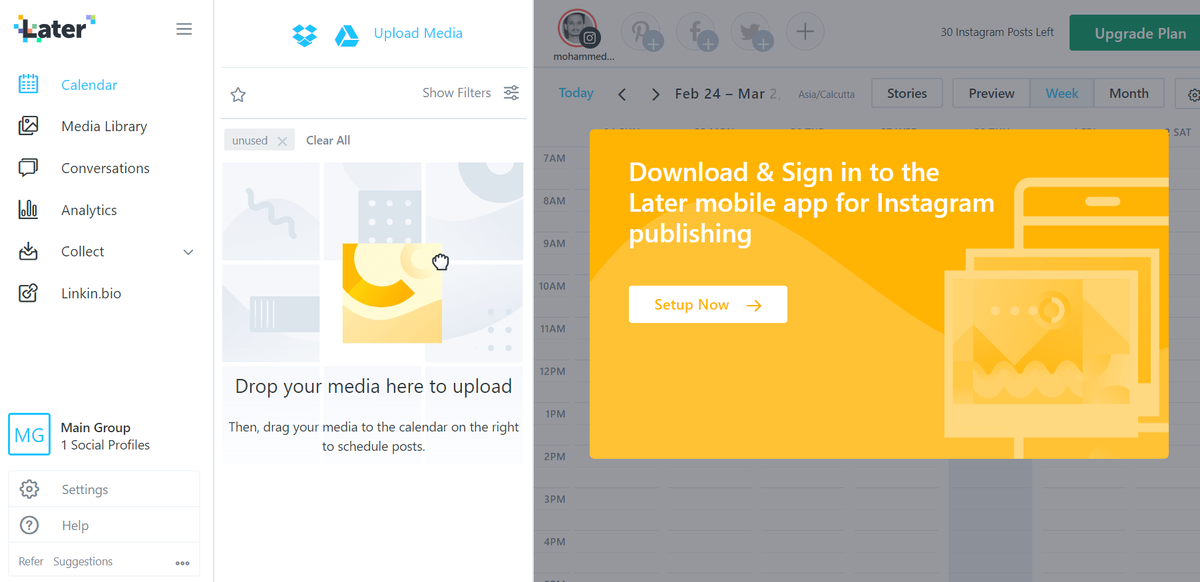
Task: Toggle the starred media filter
Action: (238, 95)
